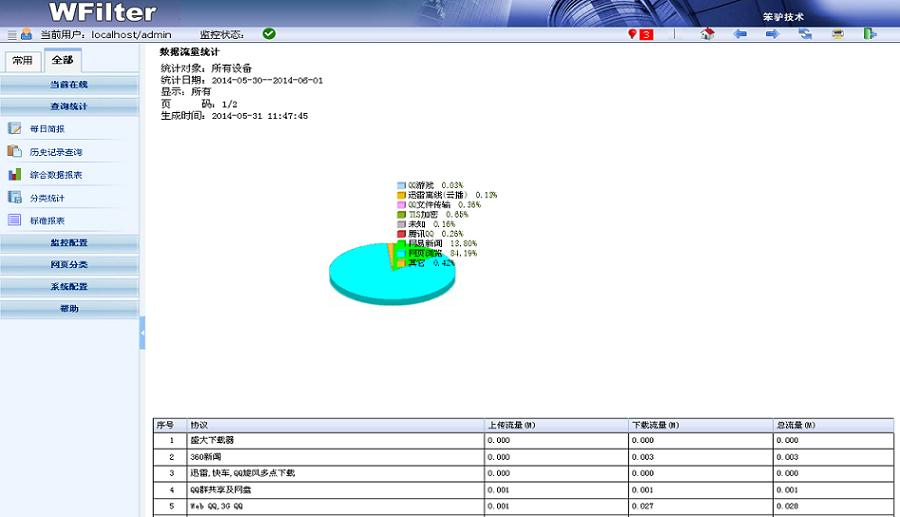Expand the 当前在线 section
The width and height of the screenshot is (900, 517).
click(69, 85)
